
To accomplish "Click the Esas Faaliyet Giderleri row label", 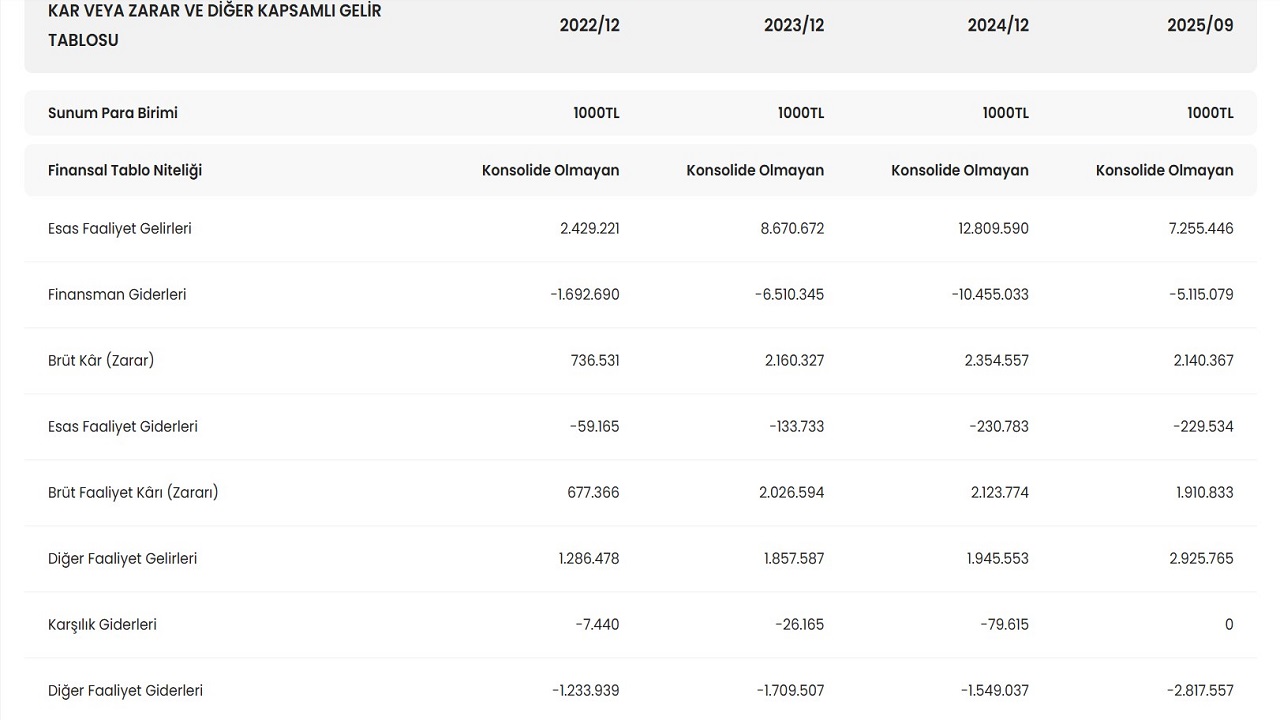I will (x=123, y=426).
